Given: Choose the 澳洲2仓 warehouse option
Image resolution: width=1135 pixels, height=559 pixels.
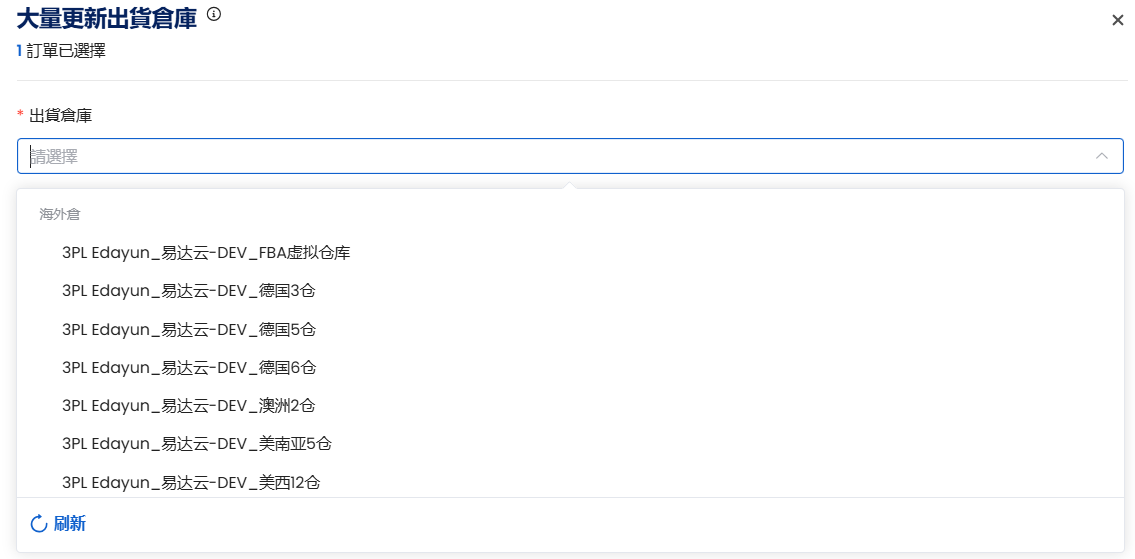Looking at the screenshot, I should [x=570, y=405].
